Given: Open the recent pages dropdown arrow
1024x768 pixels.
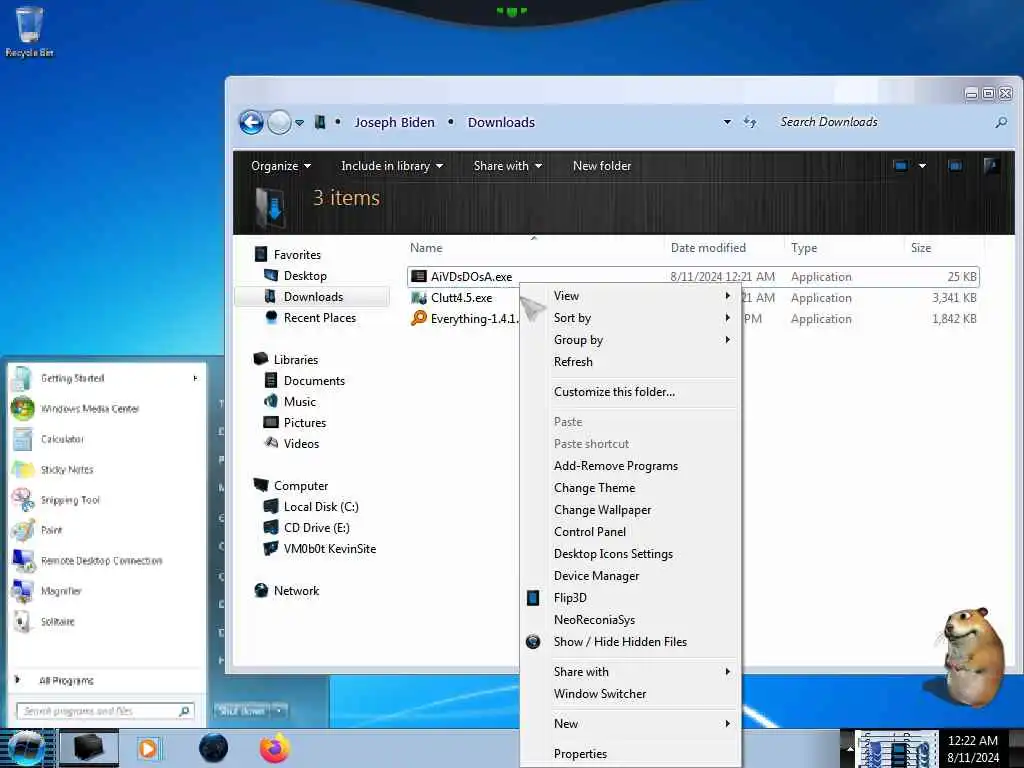Looking at the screenshot, I should pos(299,123).
